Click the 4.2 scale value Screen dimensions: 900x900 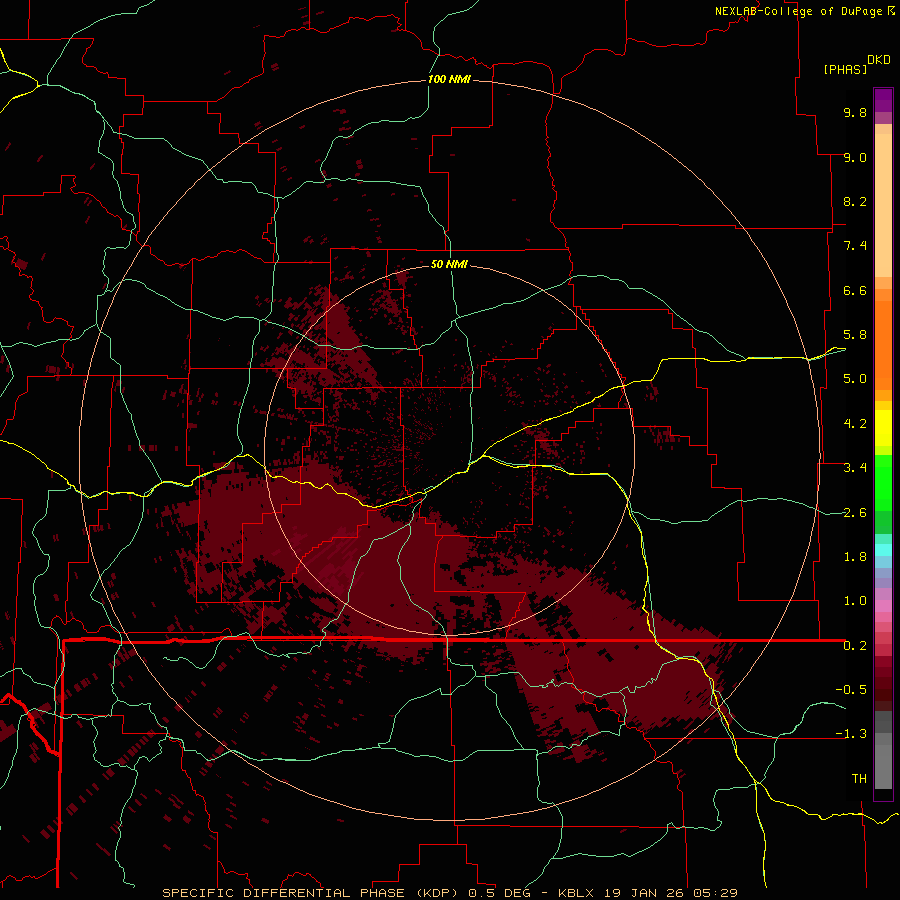click(855, 424)
